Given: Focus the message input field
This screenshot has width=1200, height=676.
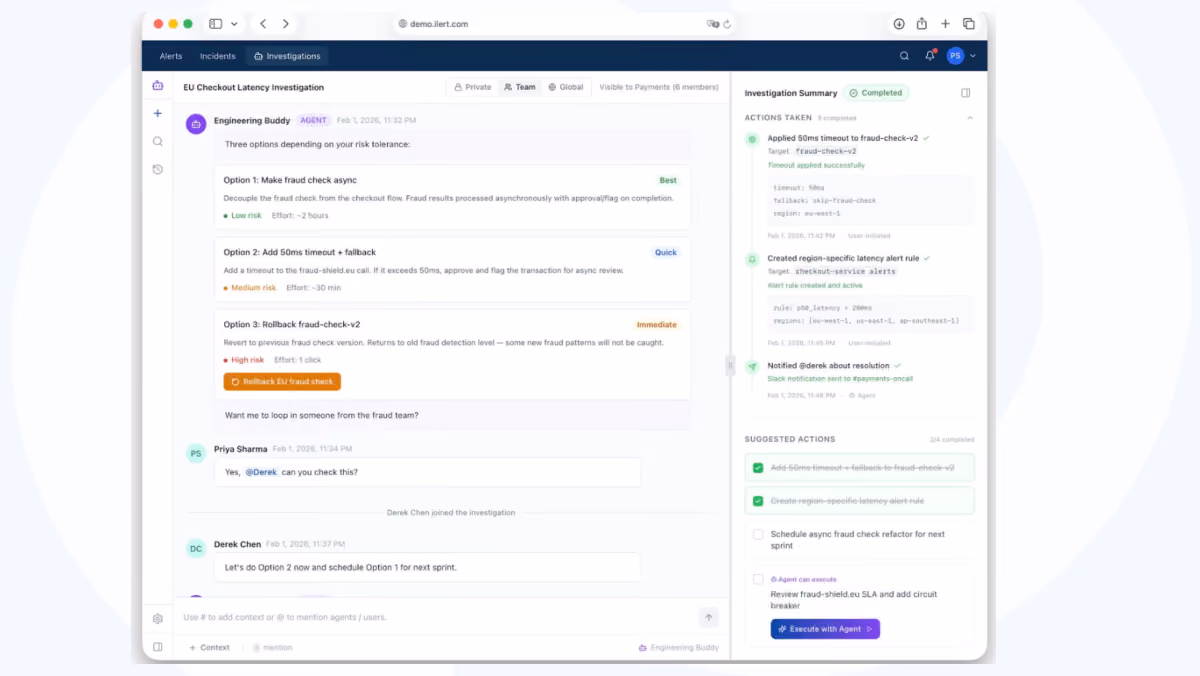Looking at the screenshot, I should coord(438,617).
